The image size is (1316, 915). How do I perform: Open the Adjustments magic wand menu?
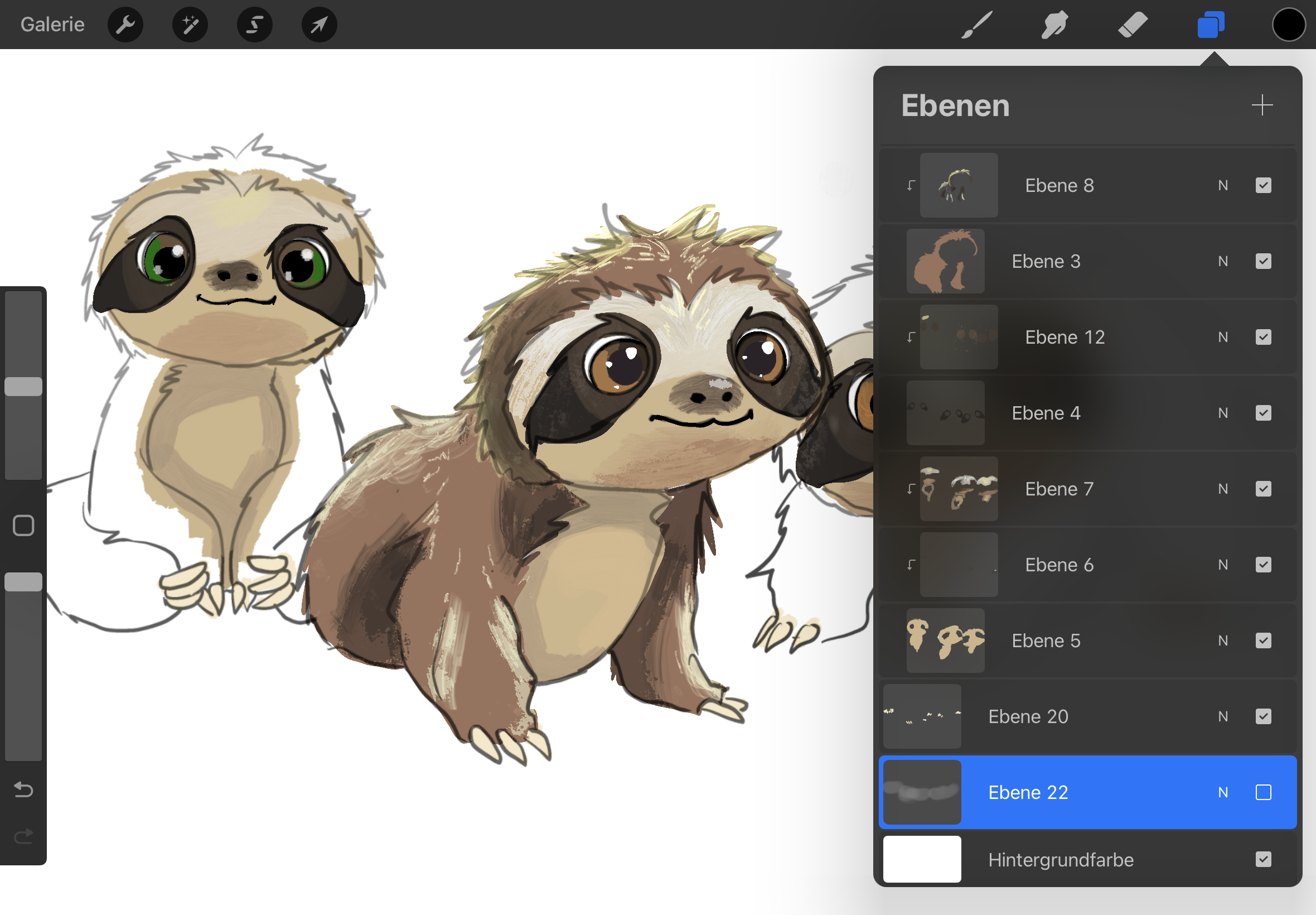click(x=190, y=25)
